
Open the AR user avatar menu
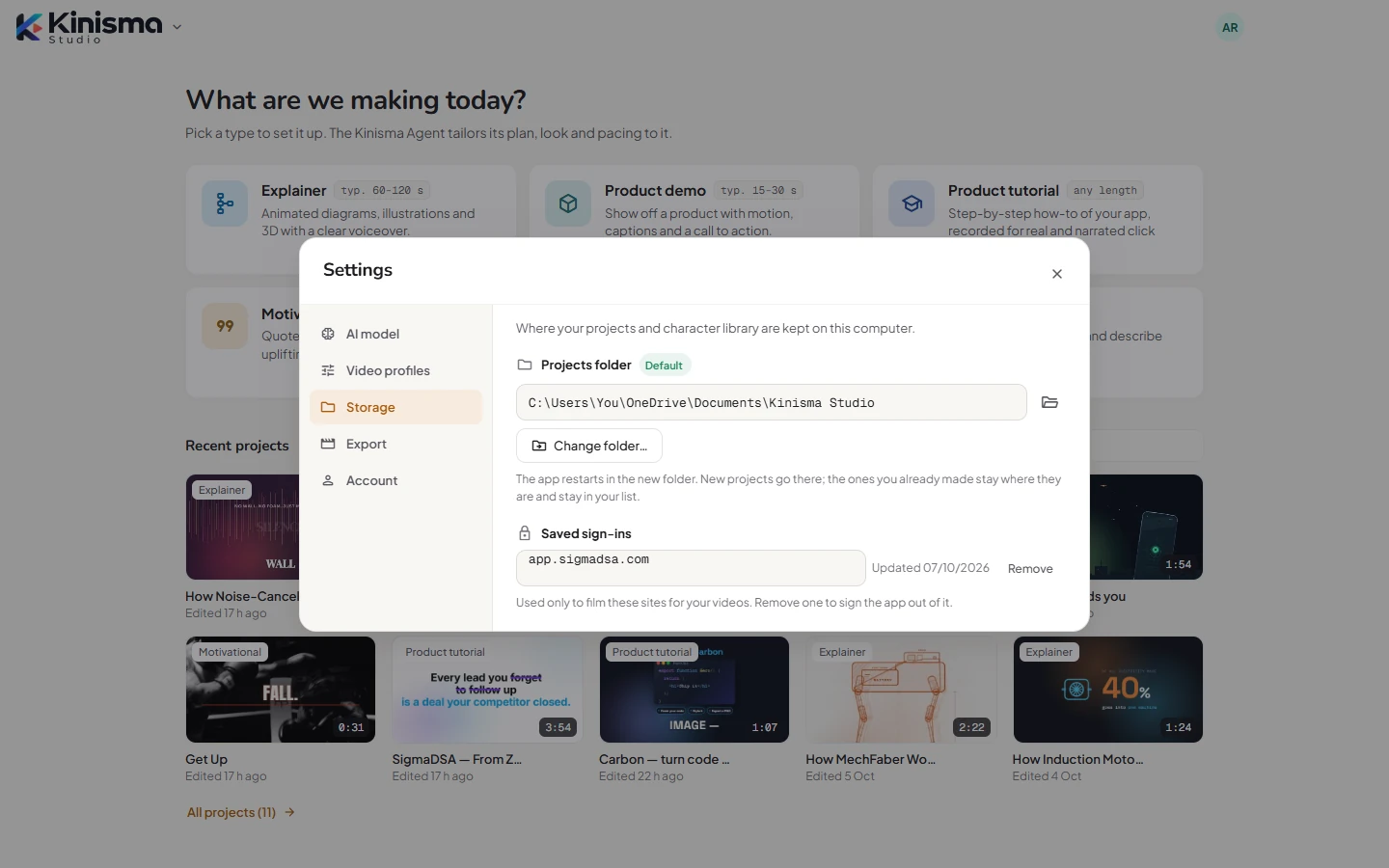(x=1230, y=28)
